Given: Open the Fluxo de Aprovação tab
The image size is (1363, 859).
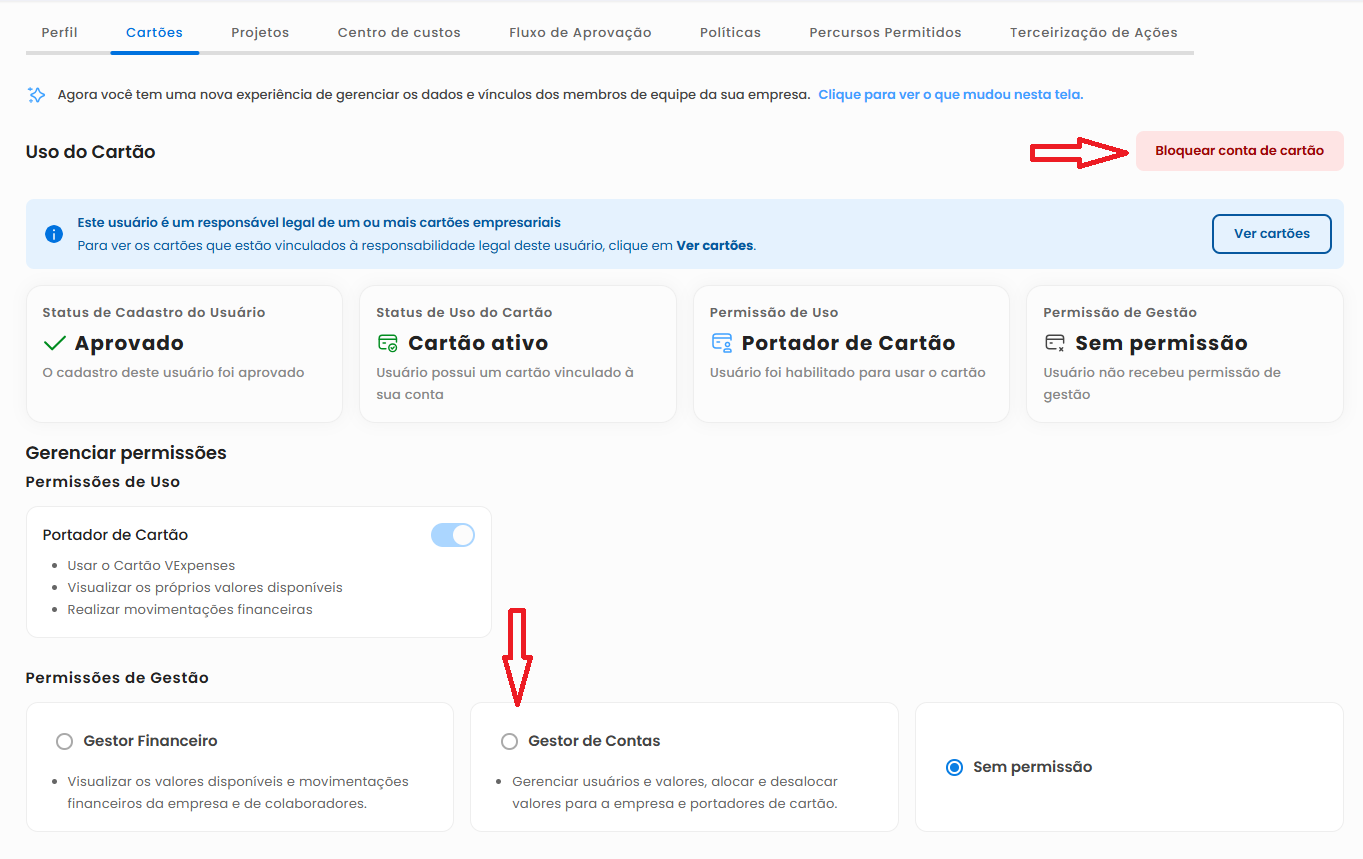Looking at the screenshot, I should coord(580,33).
